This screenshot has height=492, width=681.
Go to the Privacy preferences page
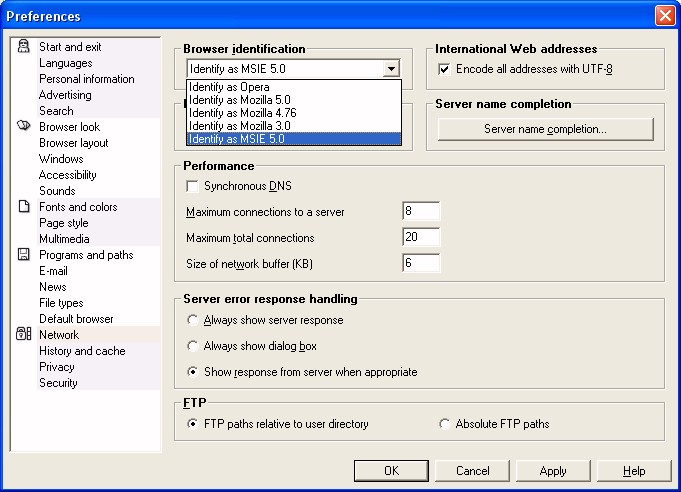point(56,367)
